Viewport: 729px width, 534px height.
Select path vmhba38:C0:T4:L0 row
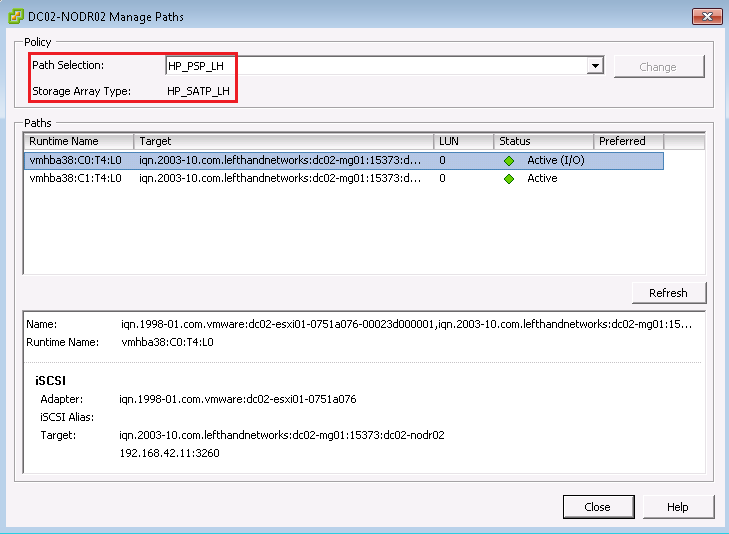pyautogui.click(x=76, y=160)
